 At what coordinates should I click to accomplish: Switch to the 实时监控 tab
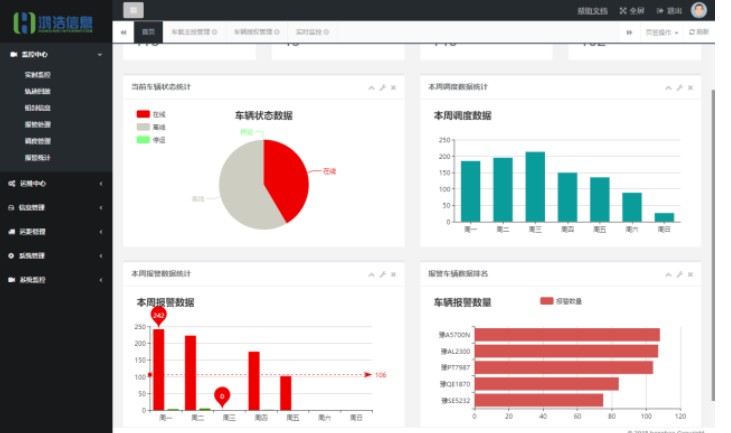click(312, 32)
